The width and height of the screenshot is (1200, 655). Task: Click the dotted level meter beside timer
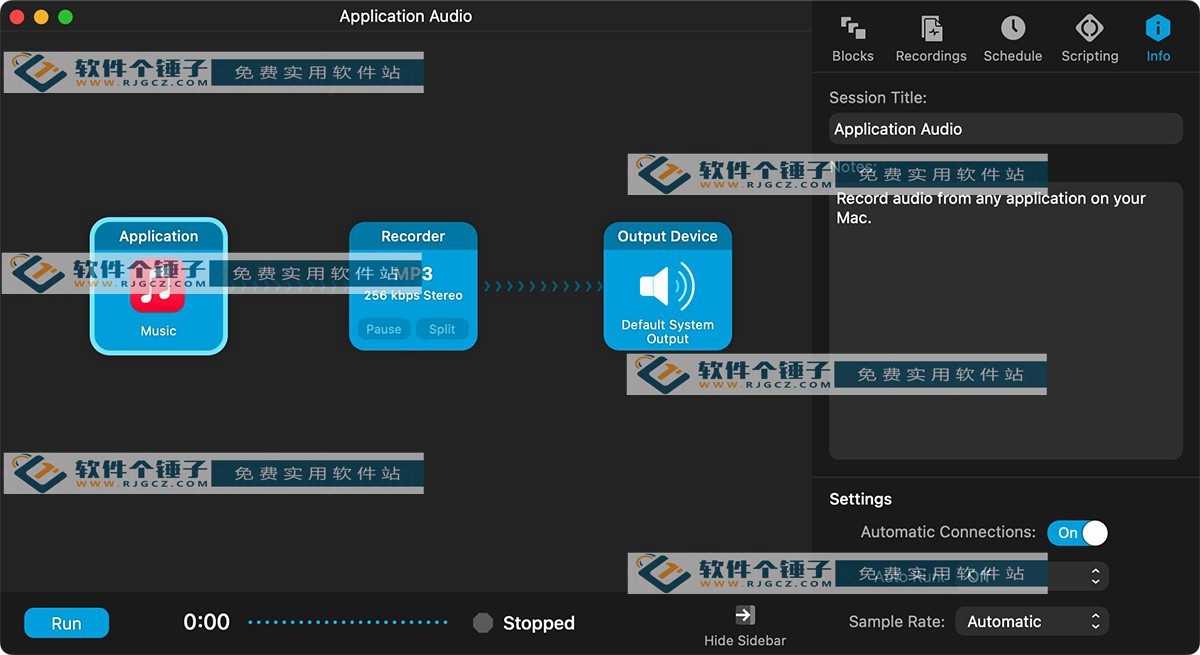[x=347, y=623]
